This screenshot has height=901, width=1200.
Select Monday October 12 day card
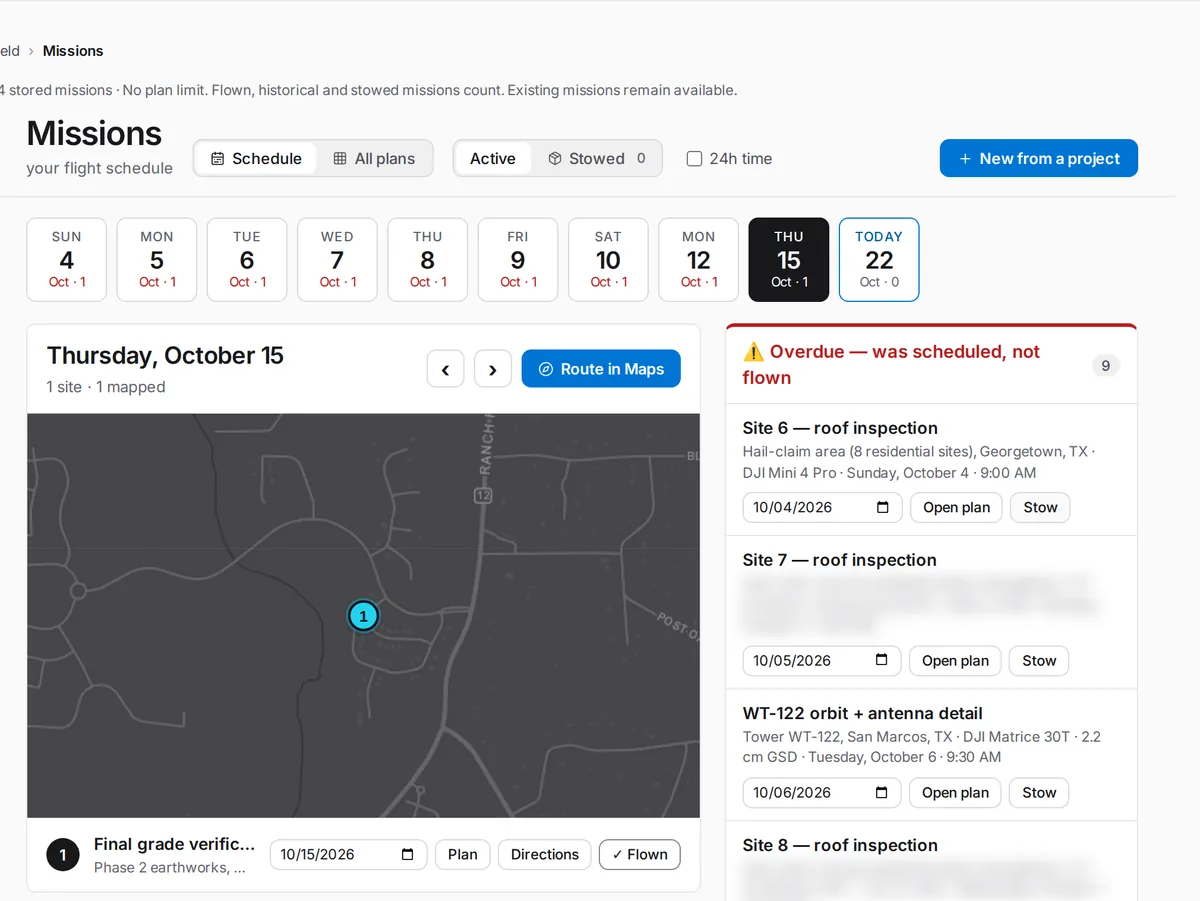pyautogui.click(x=698, y=259)
